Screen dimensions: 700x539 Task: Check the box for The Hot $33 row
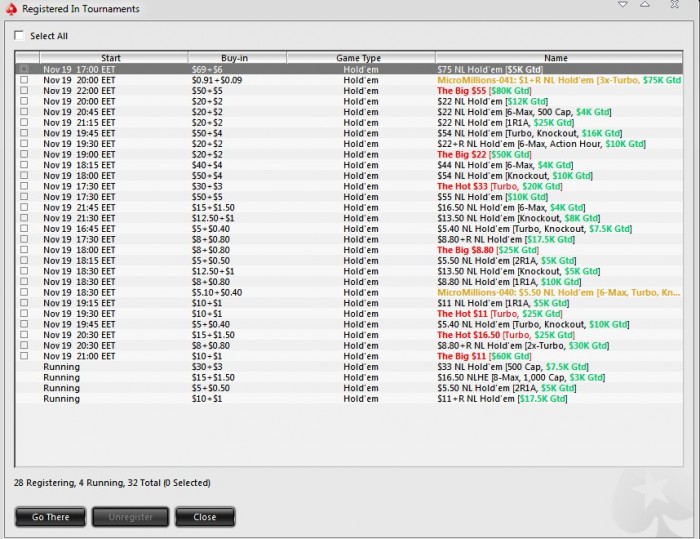[24, 186]
